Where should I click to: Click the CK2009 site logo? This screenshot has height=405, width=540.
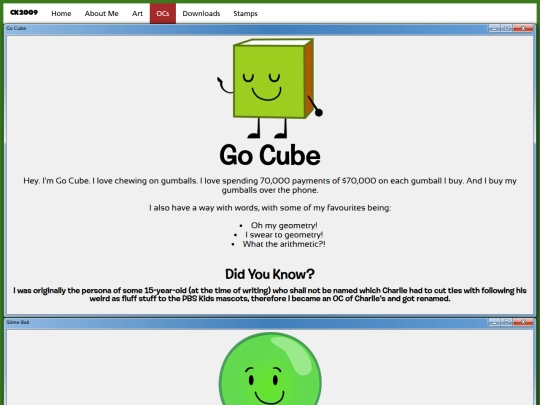click(x=24, y=13)
